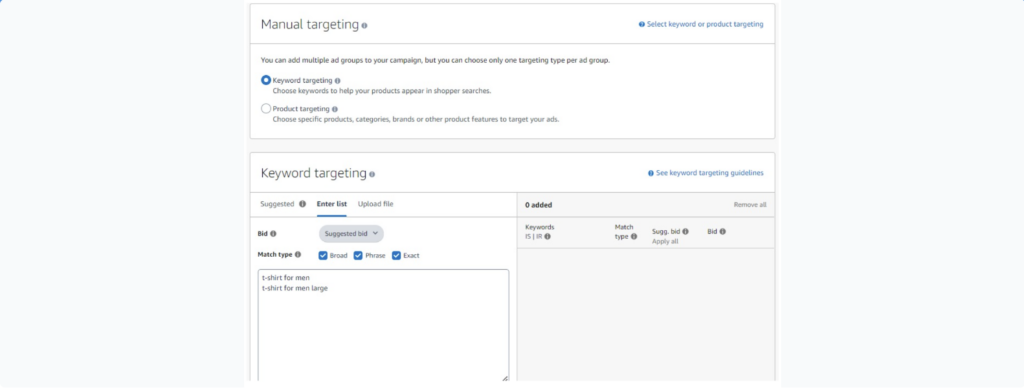Viewport: 1024px width, 392px height.
Task: Click info icon next to Sugg. bid column
Action: tap(685, 231)
